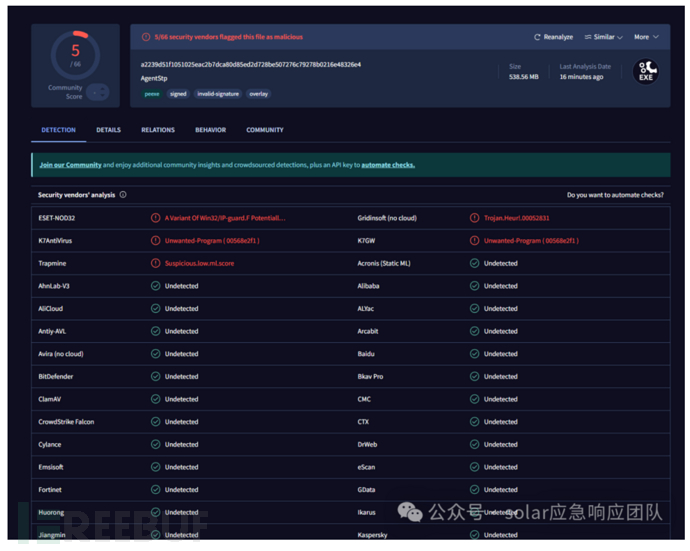Click the Acronis (Static ML) vendor name
The width and height of the screenshot is (690, 551).
pos(384,263)
